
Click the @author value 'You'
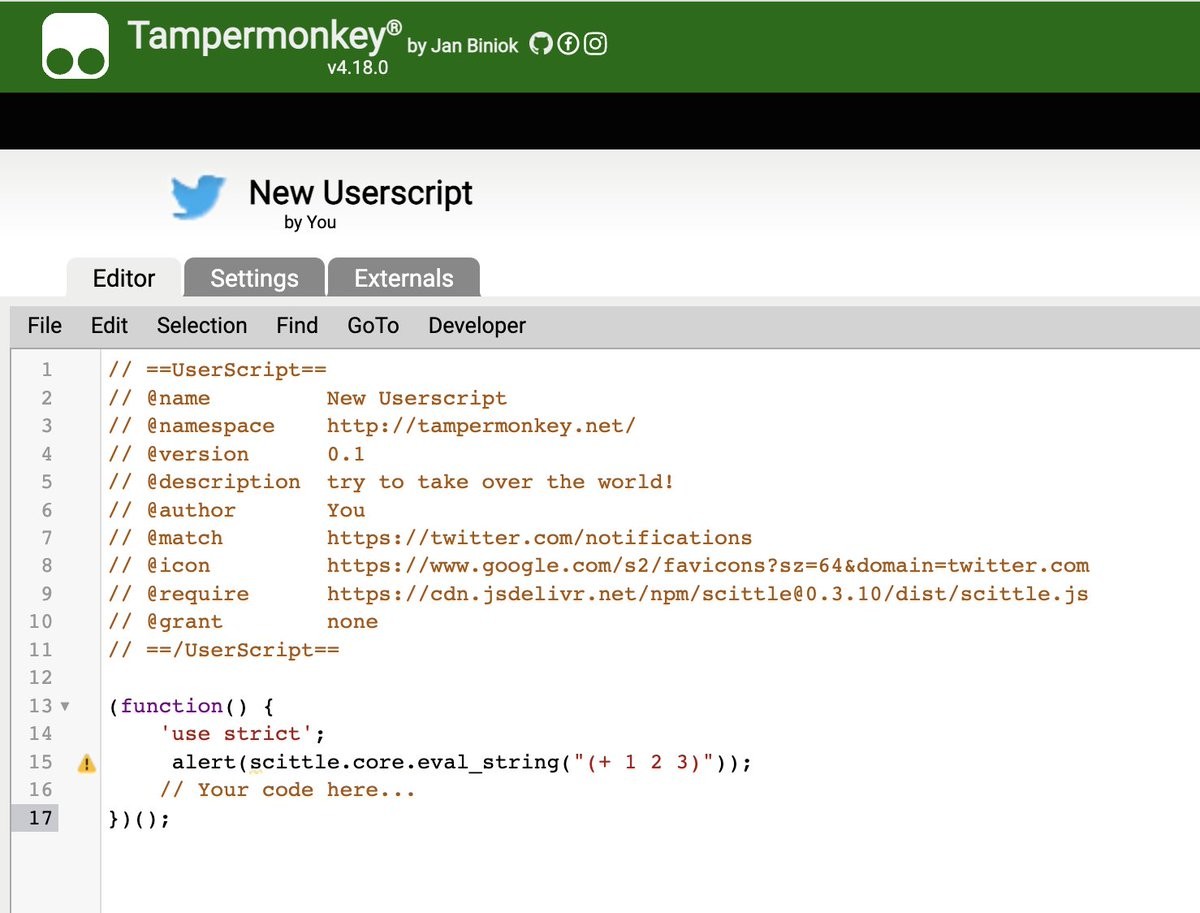346,510
